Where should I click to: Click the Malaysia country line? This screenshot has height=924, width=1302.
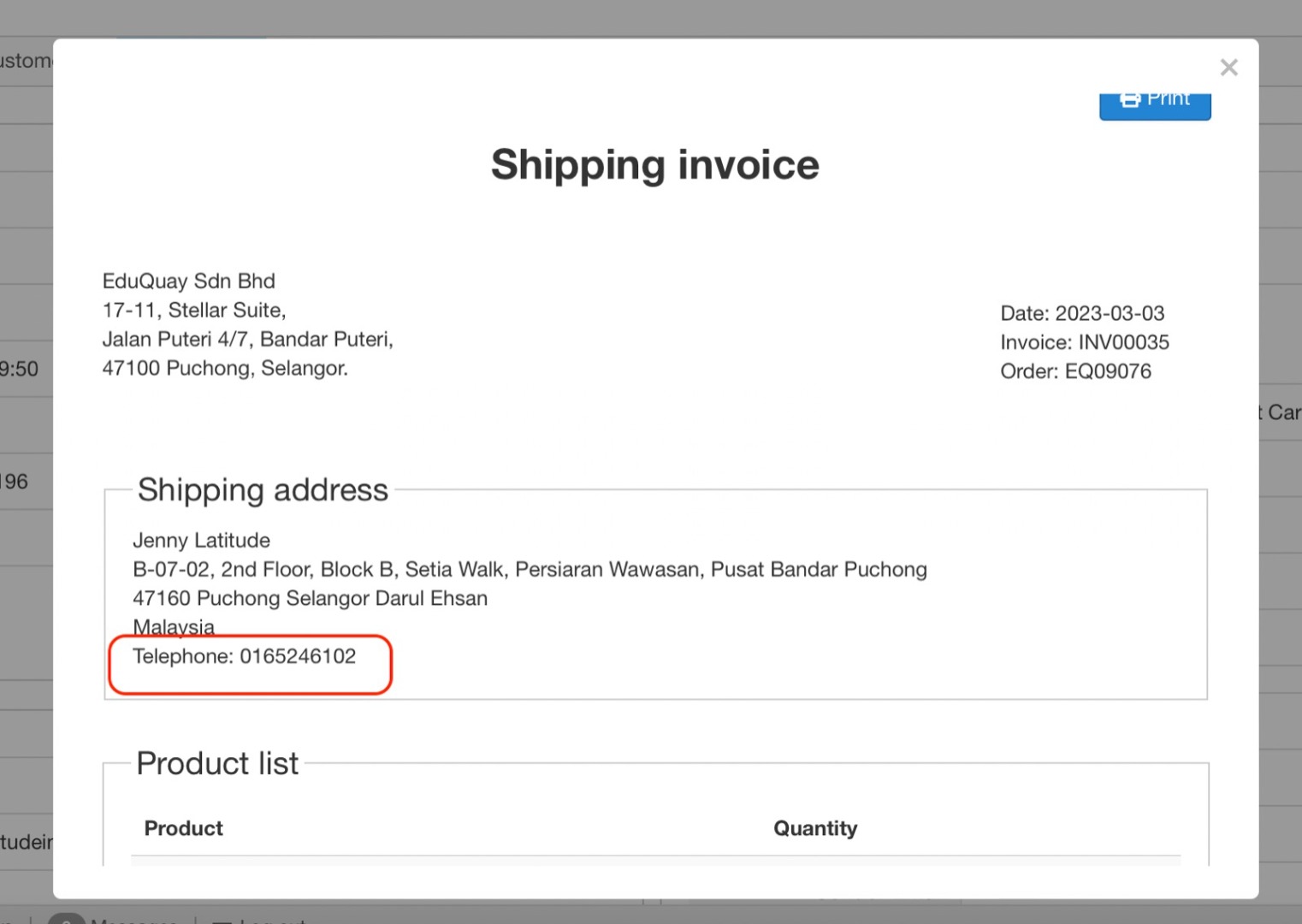pyautogui.click(x=173, y=627)
